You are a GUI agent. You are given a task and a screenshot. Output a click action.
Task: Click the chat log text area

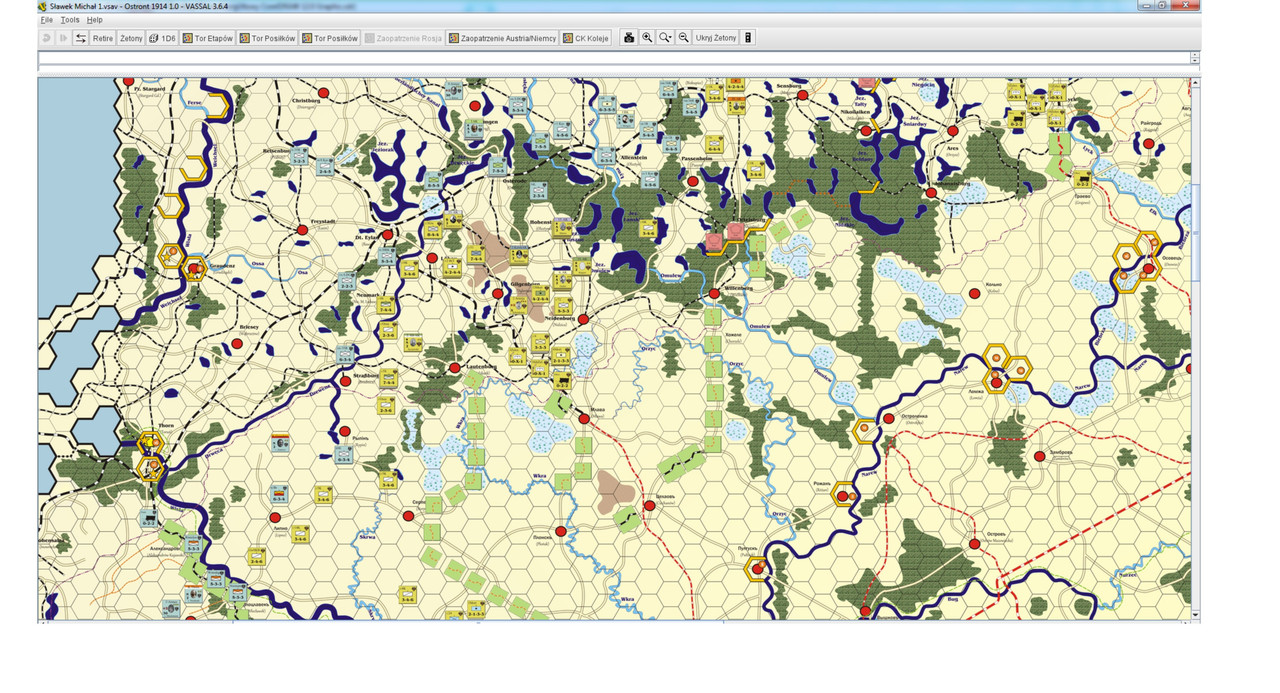[x=615, y=58]
